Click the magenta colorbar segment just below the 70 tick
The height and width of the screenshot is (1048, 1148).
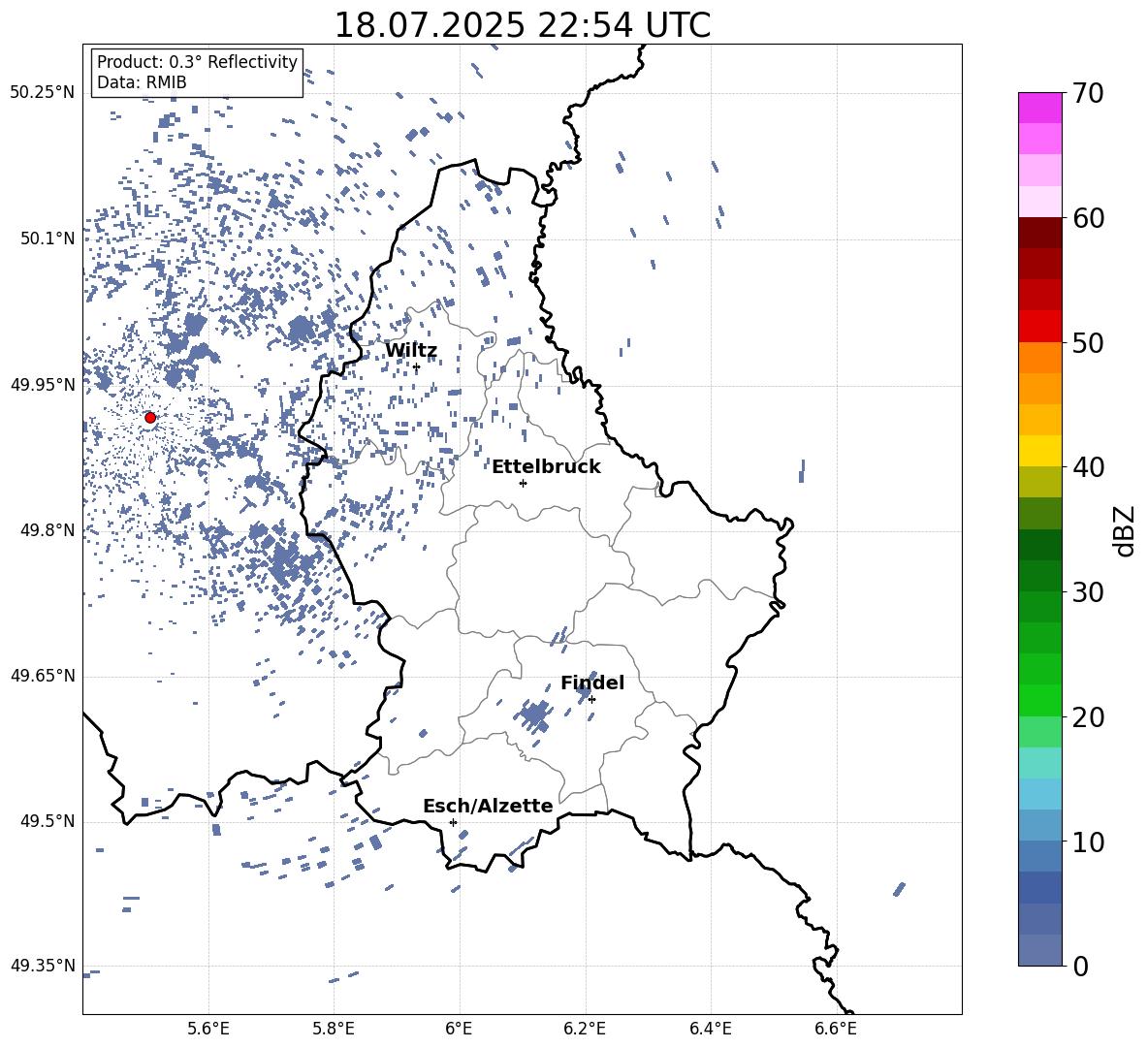coord(1039,109)
